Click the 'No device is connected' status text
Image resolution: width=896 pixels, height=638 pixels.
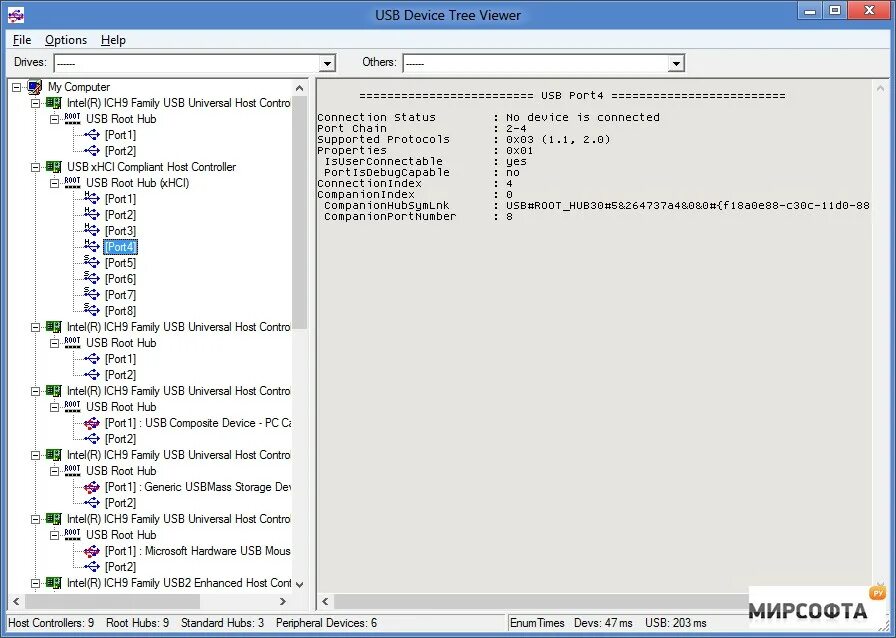tap(583, 117)
